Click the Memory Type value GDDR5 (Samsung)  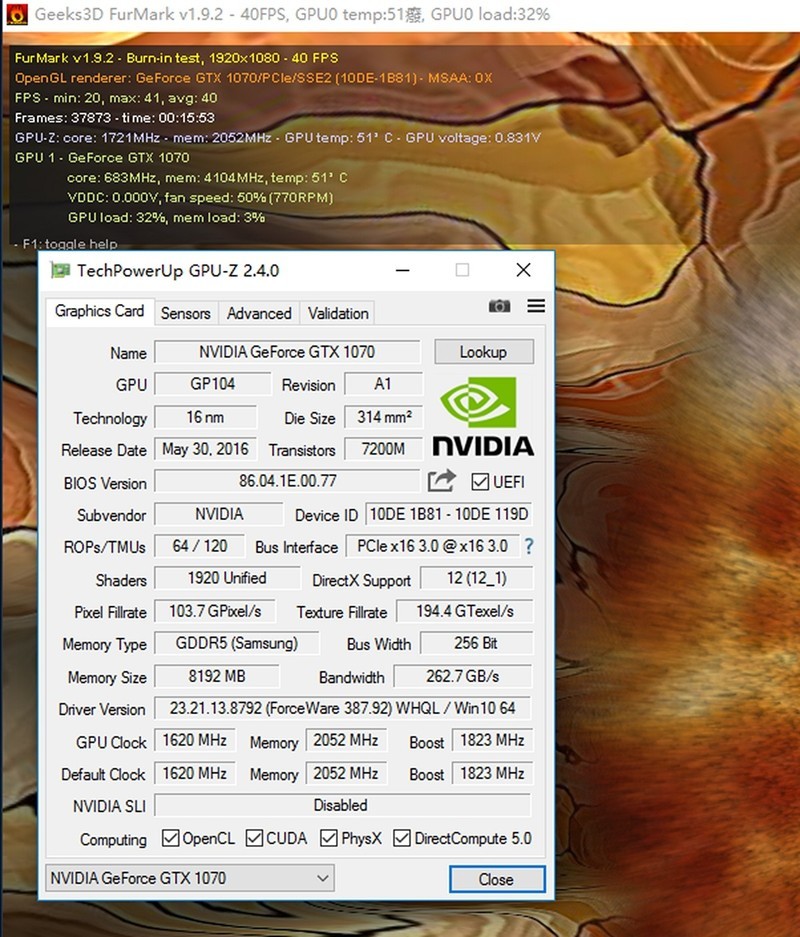[x=237, y=643]
